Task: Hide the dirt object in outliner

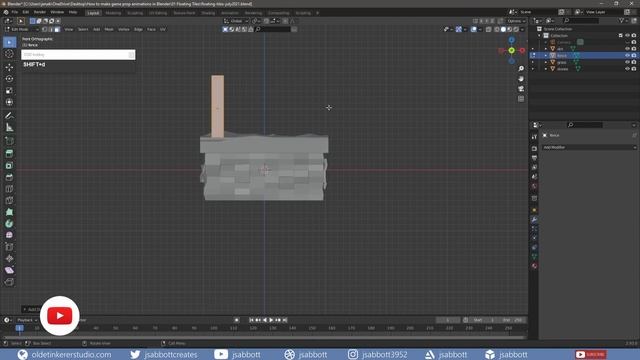Action: 627,49
